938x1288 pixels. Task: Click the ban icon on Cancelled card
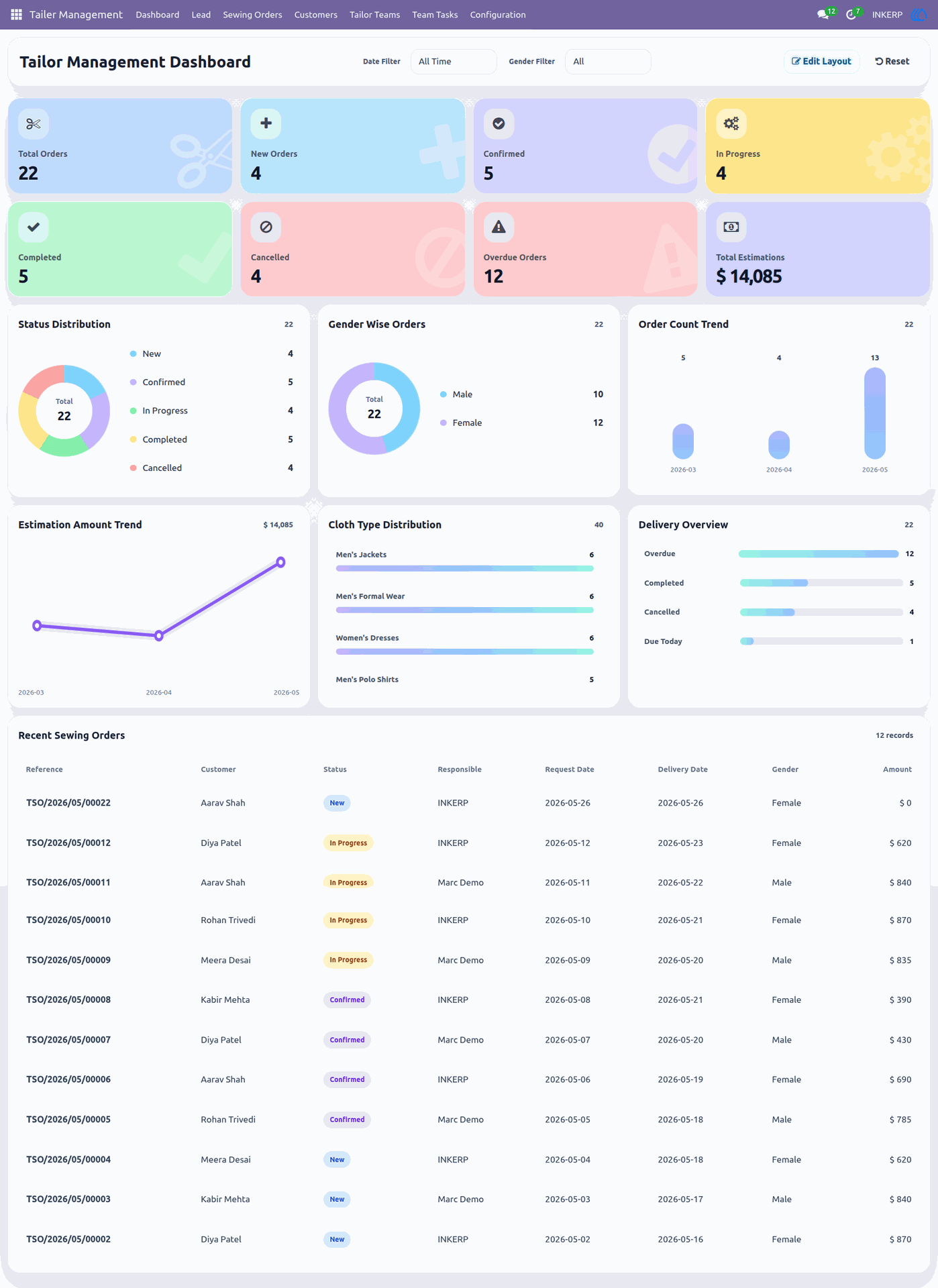[x=266, y=227]
